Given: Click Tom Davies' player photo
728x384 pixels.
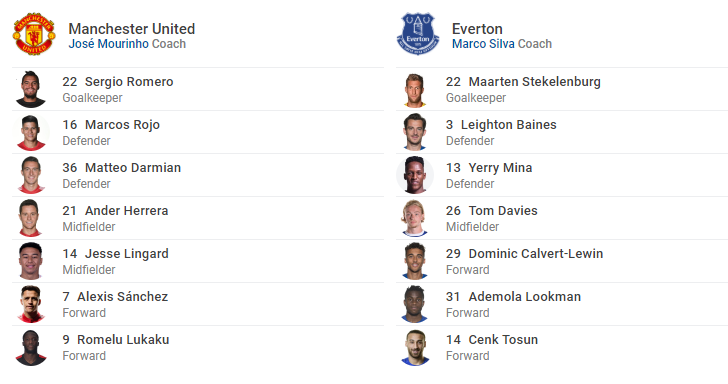Looking at the screenshot, I should (415, 218).
